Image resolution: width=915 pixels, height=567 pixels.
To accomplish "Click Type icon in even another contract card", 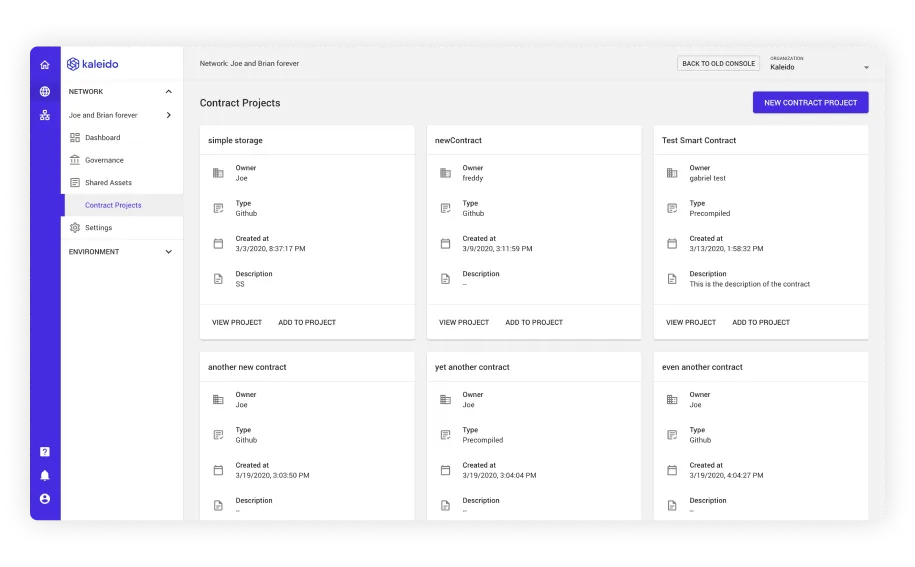I will pyautogui.click(x=672, y=435).
